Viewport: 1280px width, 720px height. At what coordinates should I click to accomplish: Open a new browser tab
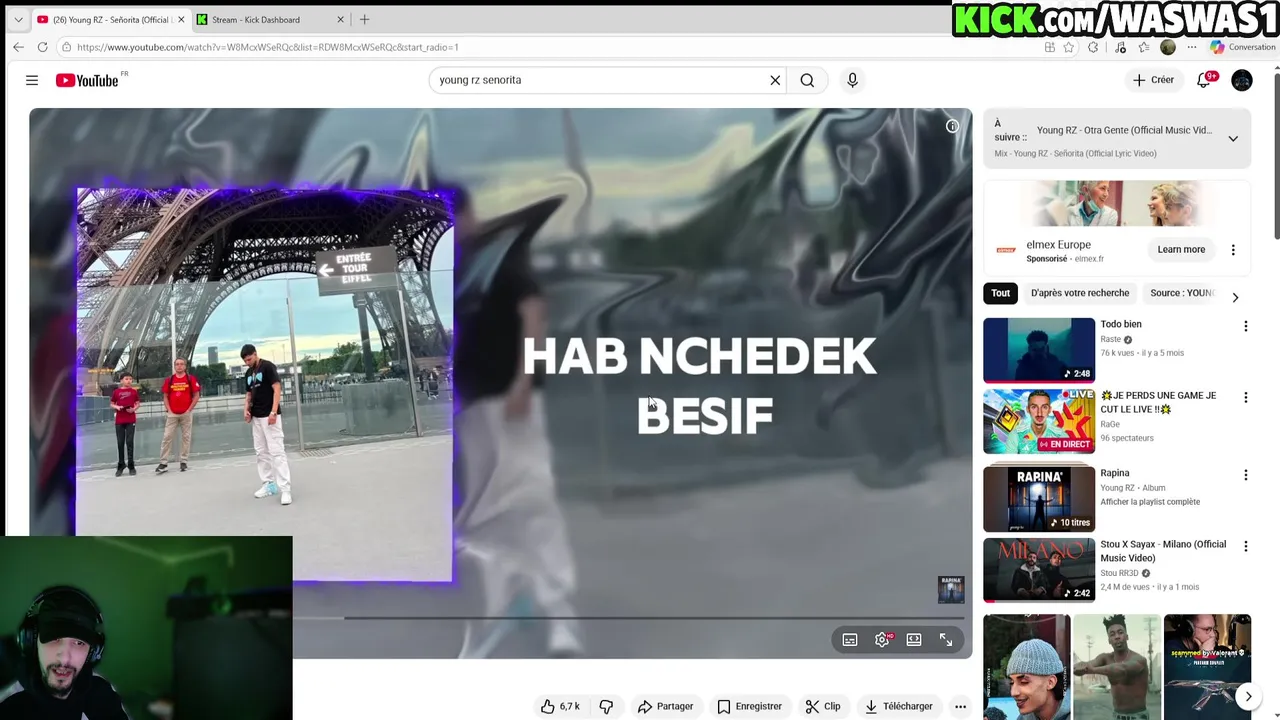[364, 19]
